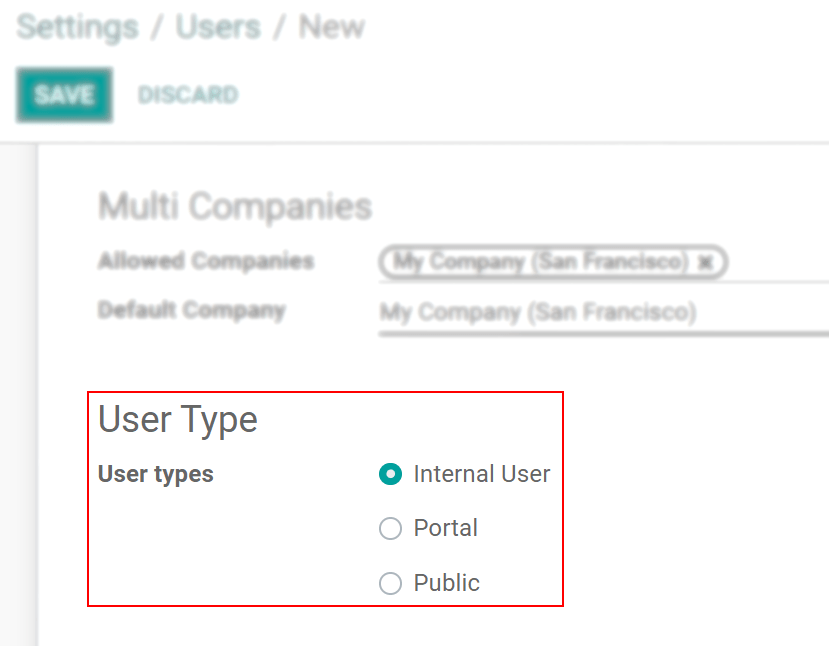Set user type to Public
This screenshot has width=829, height=646.
[x=390, y=583]
